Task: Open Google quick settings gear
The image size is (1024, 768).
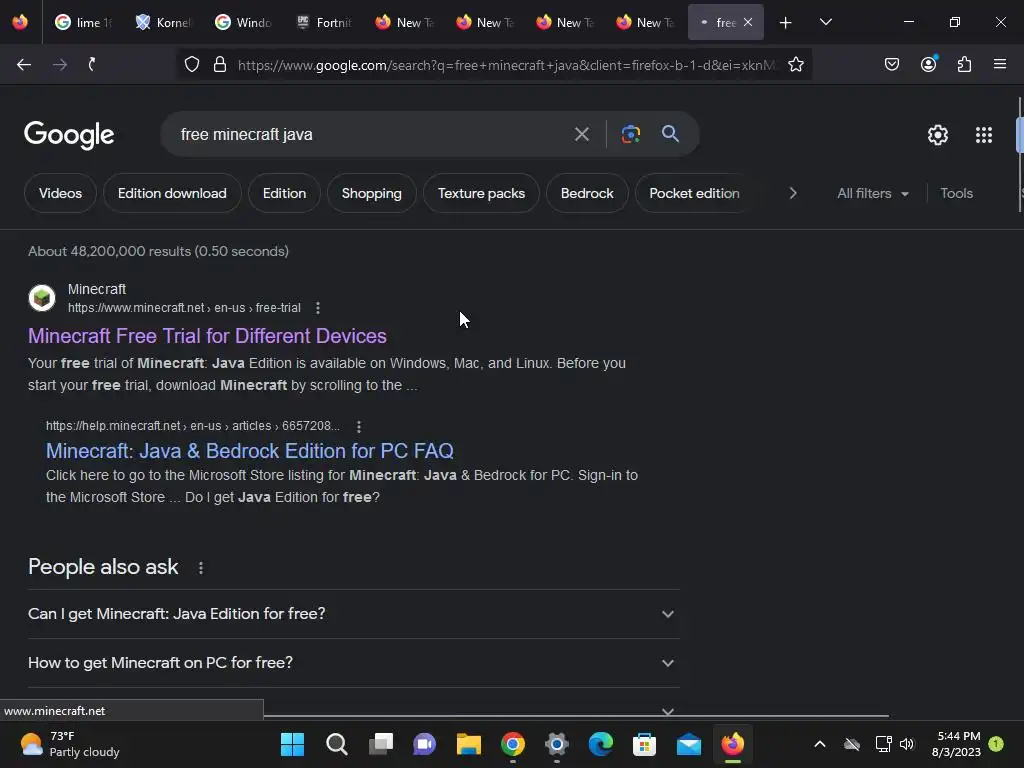Action: [938, 135]
